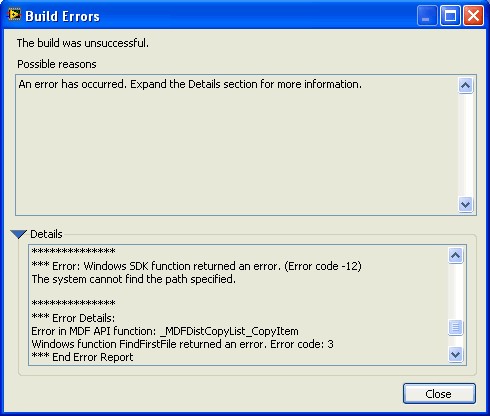Click the Details label
Screen dimensions: 490x416
46,234
